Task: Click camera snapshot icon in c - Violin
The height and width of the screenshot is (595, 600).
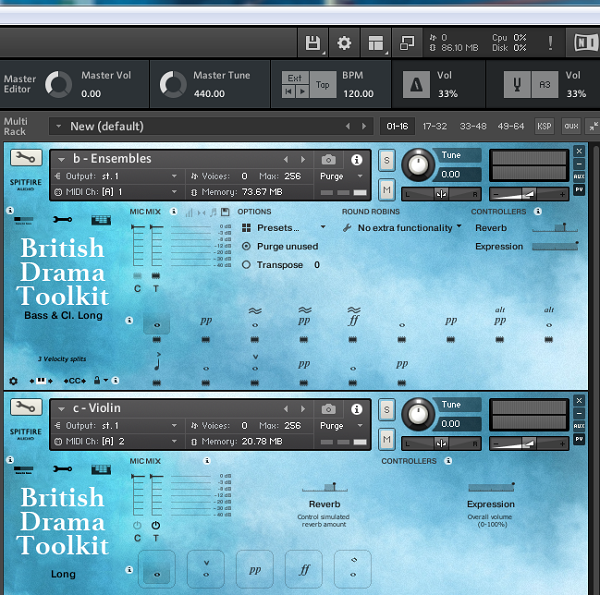Action: tap(328, 409)
